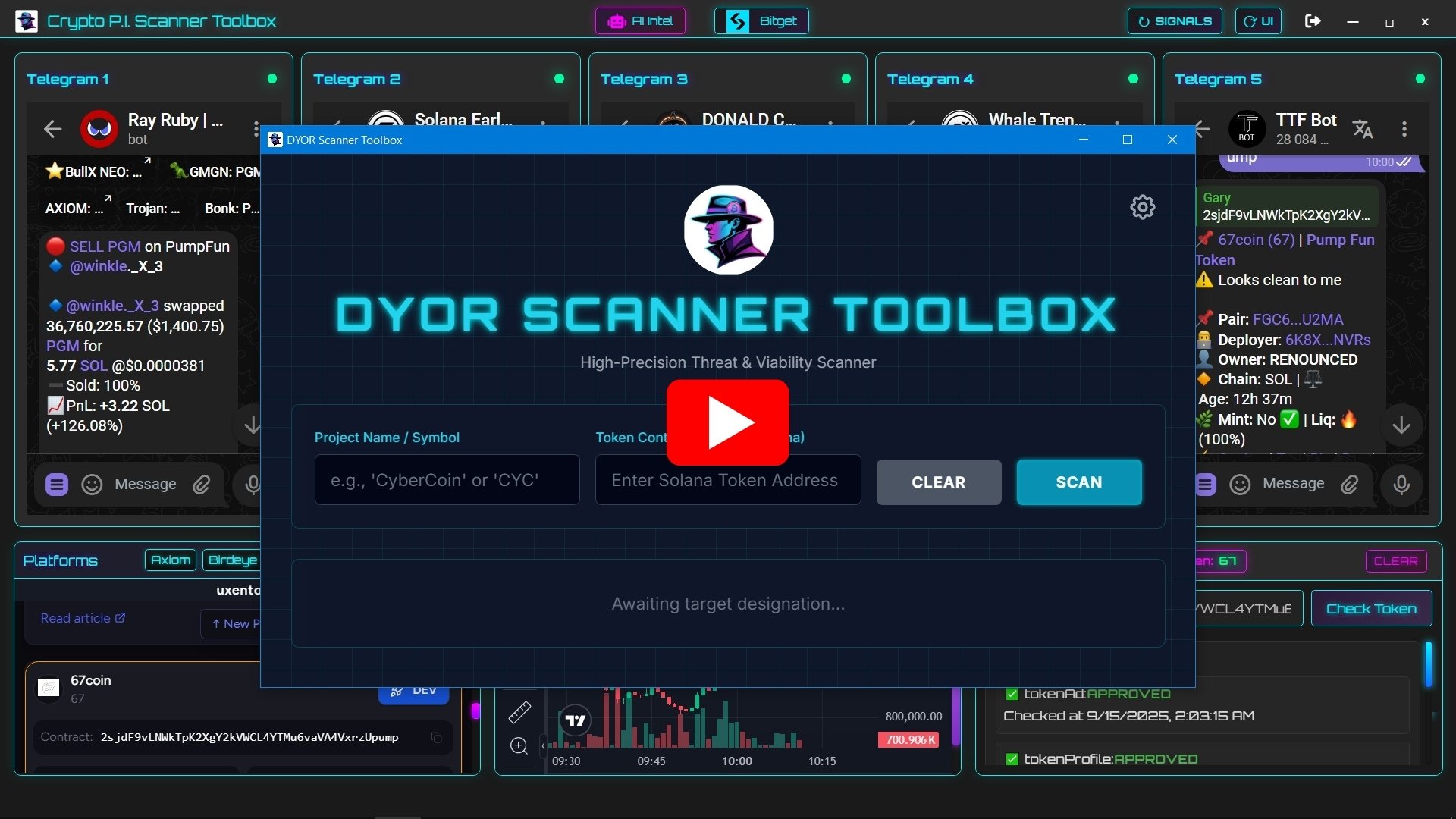
Task: Click the grey CLEAR button in DYOR Scanner
Action: [x=939, y=482]
